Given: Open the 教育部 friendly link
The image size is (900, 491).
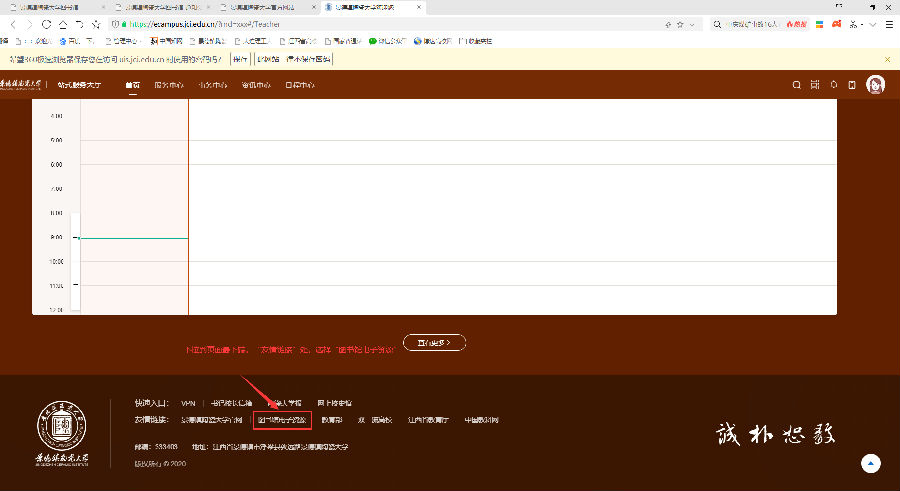Looking at the screenshot, I should (x=332, y=420).
